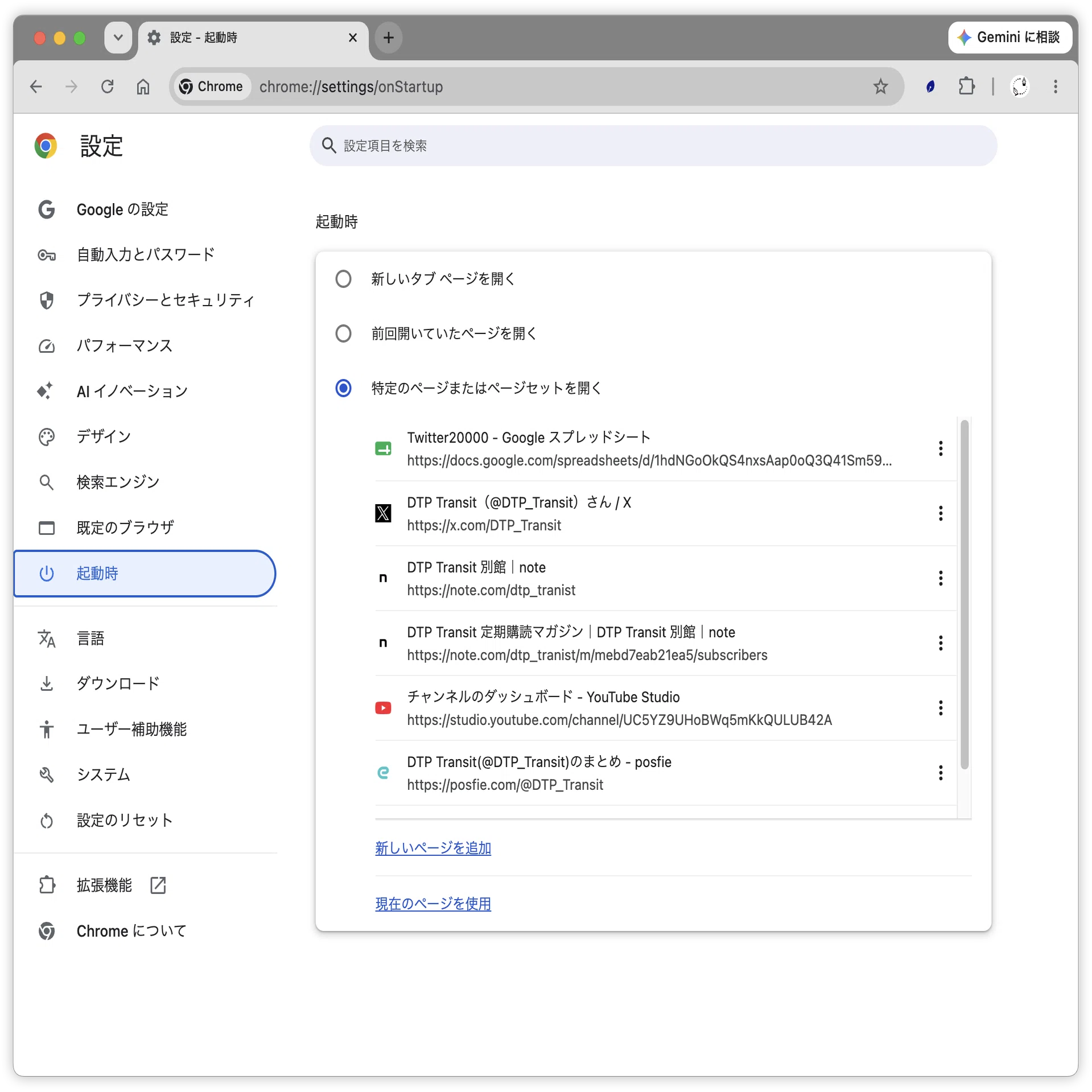Screen dimensions: 1092x1092
Task: Open more actions for DTP Transit 別館 note entry
Action: (941, 578)
